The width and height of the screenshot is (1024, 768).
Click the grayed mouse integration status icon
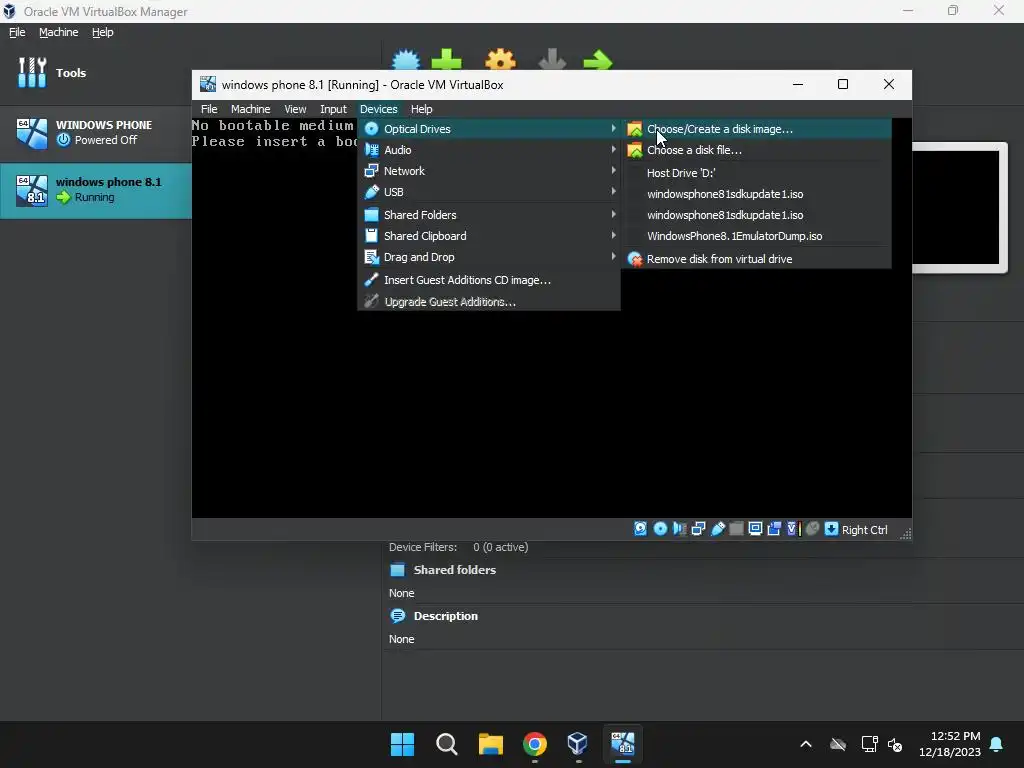812,529
